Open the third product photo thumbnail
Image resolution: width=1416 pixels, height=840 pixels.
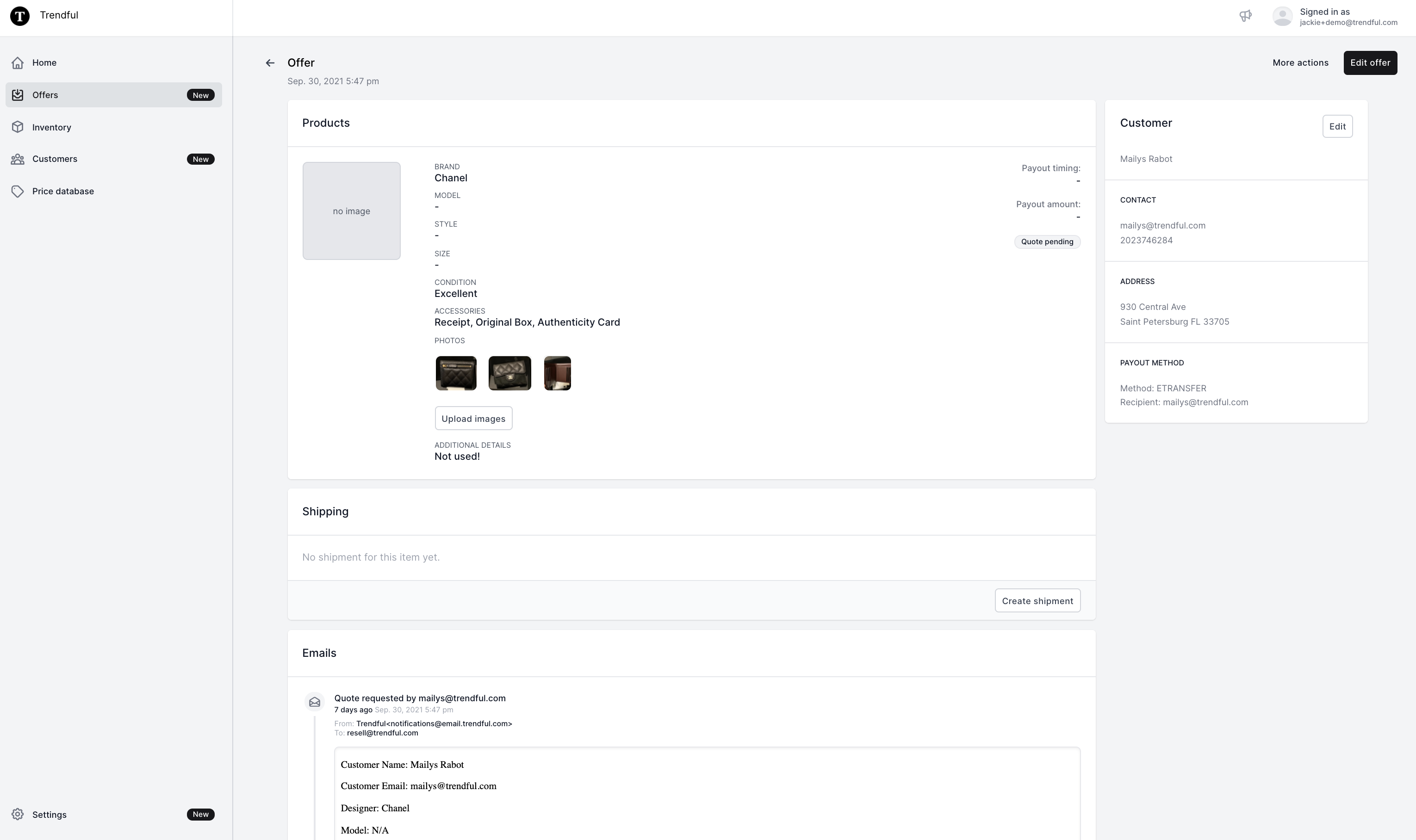click(557, 374)
